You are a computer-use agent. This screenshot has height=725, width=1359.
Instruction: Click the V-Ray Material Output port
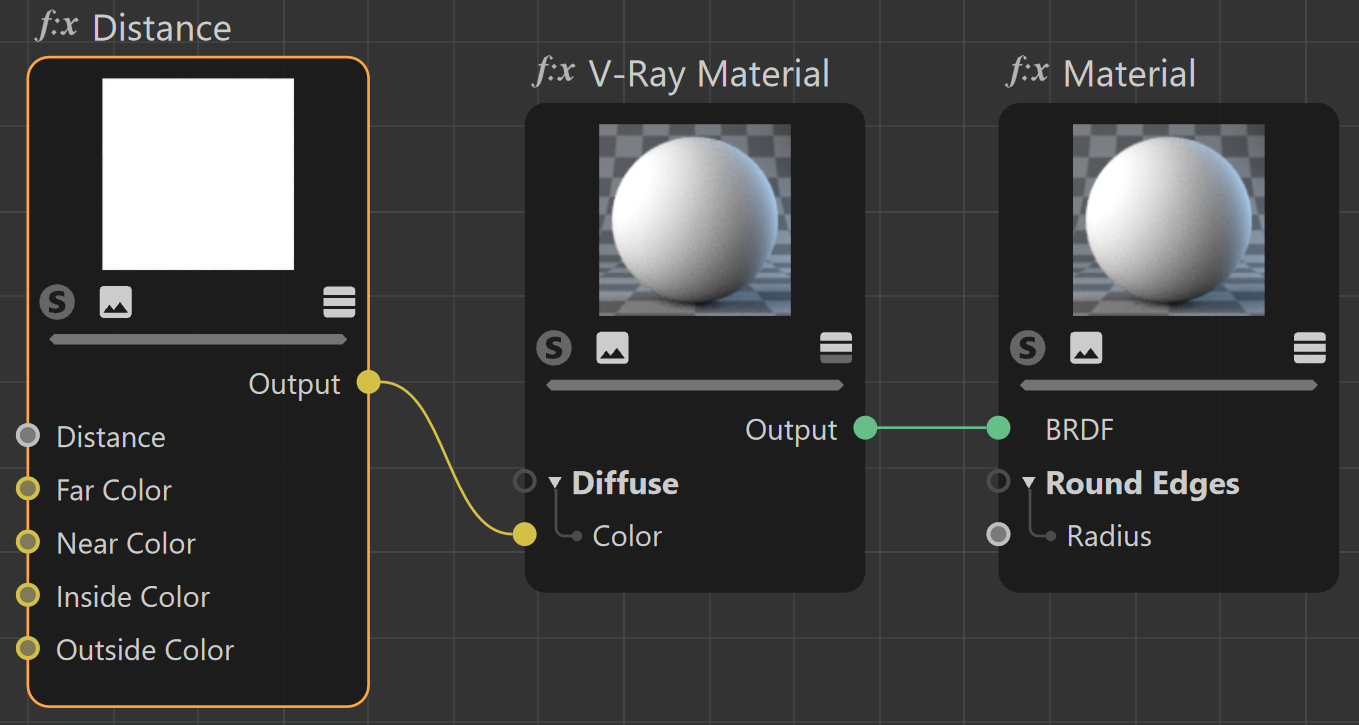point(865,428)
